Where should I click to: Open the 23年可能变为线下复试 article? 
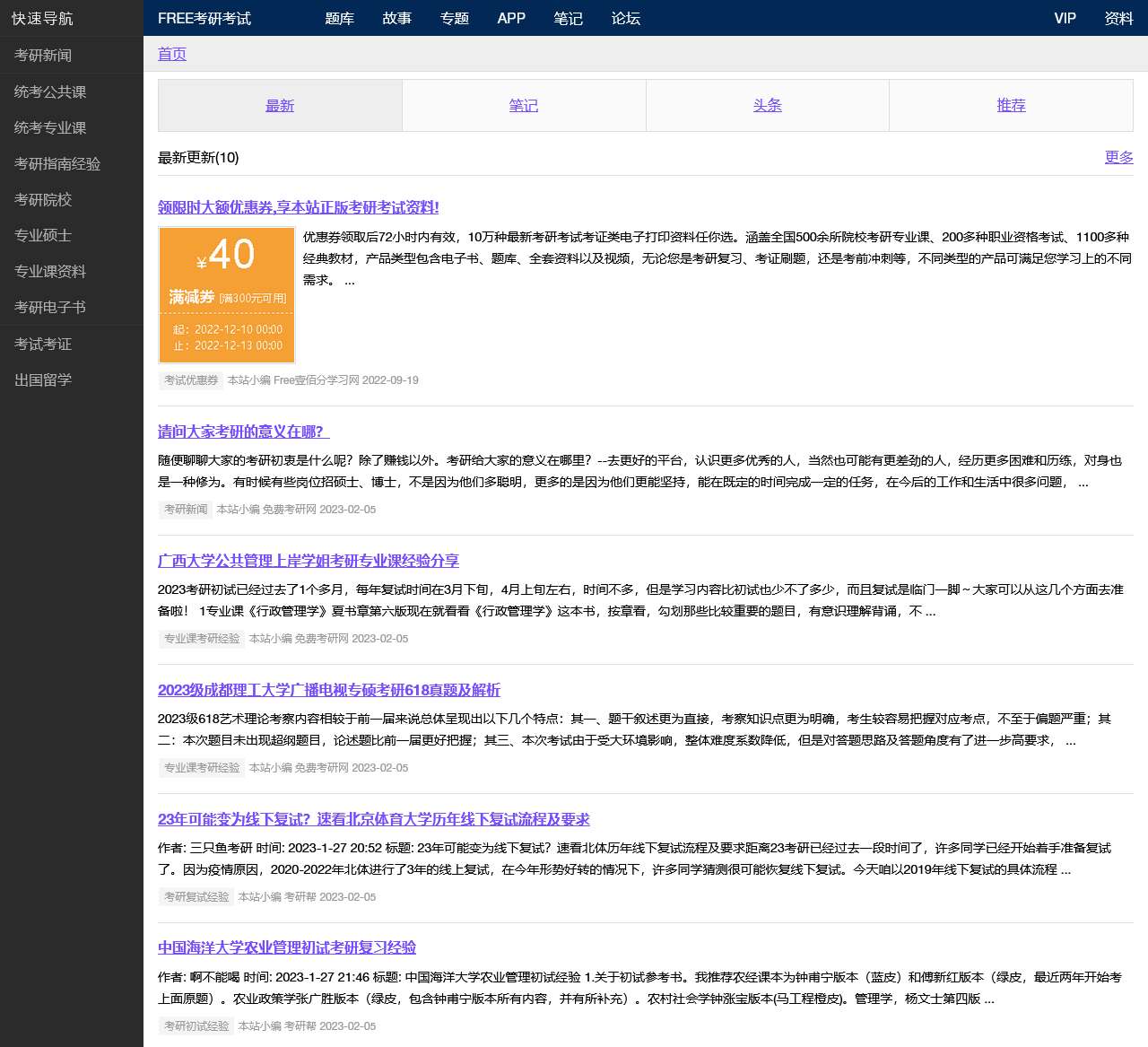[374, 819]
